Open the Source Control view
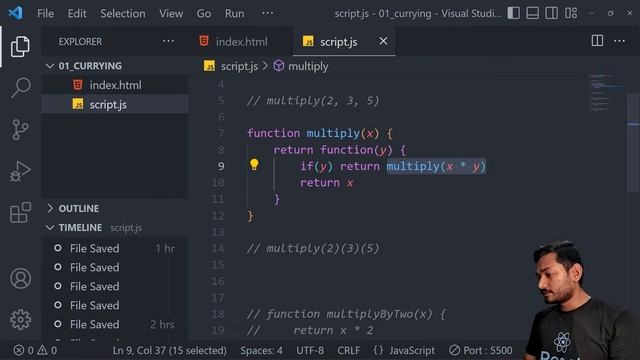Viewport: 640px width, 360px height. [x=20, y=129]
